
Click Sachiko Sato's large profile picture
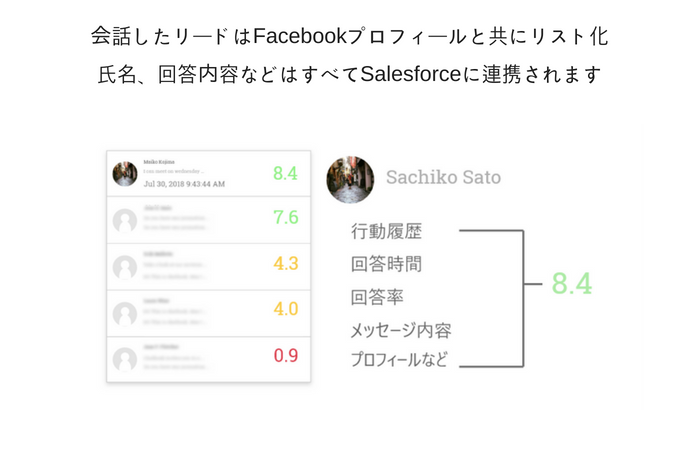click(x=350, y=179)
